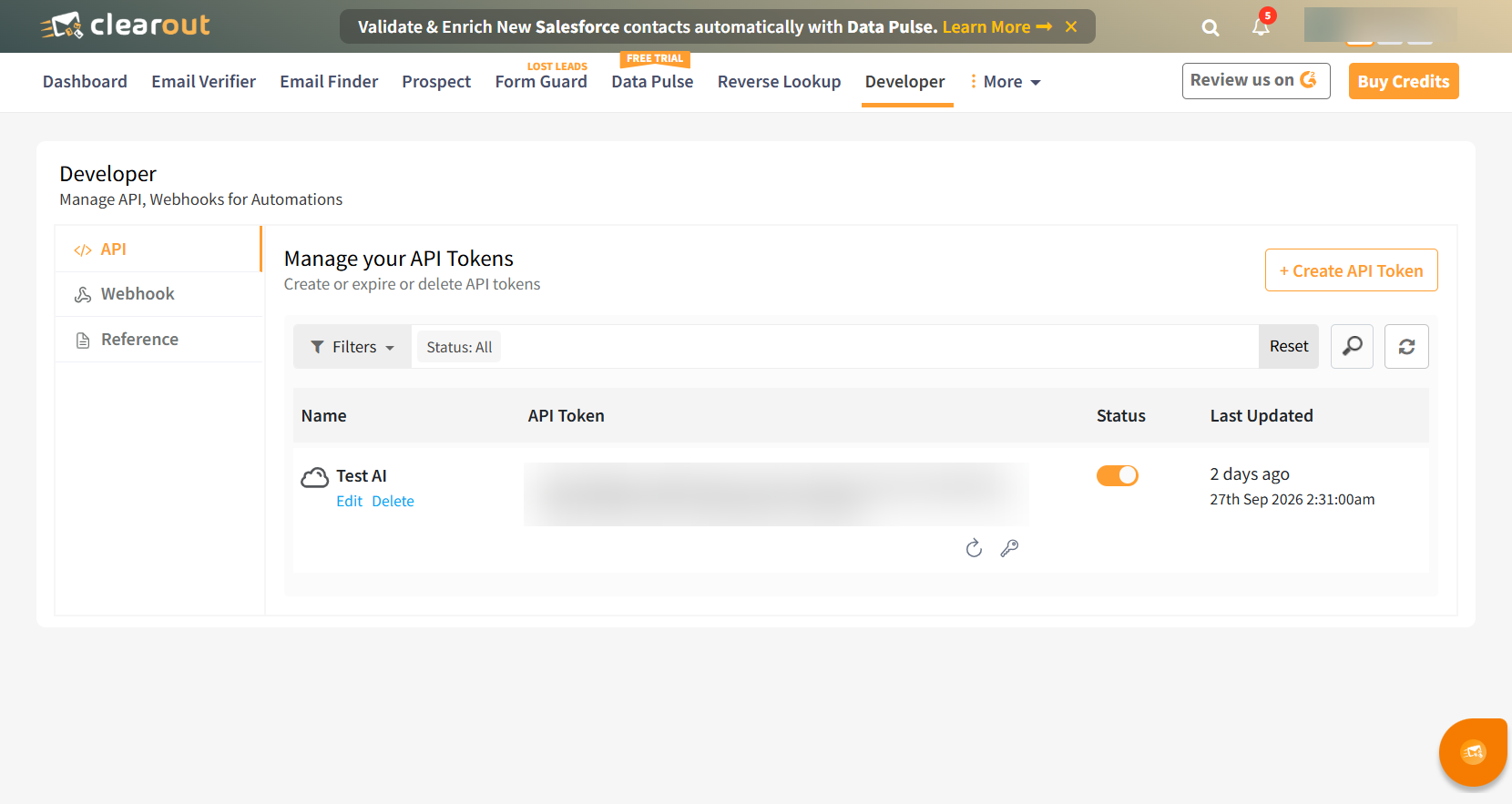Open Form Guard section
The image size is (1512, 804).
[541, 82]
